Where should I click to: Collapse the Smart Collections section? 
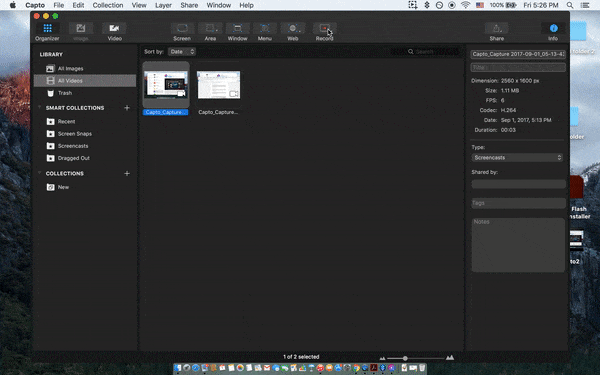point(39,108)
